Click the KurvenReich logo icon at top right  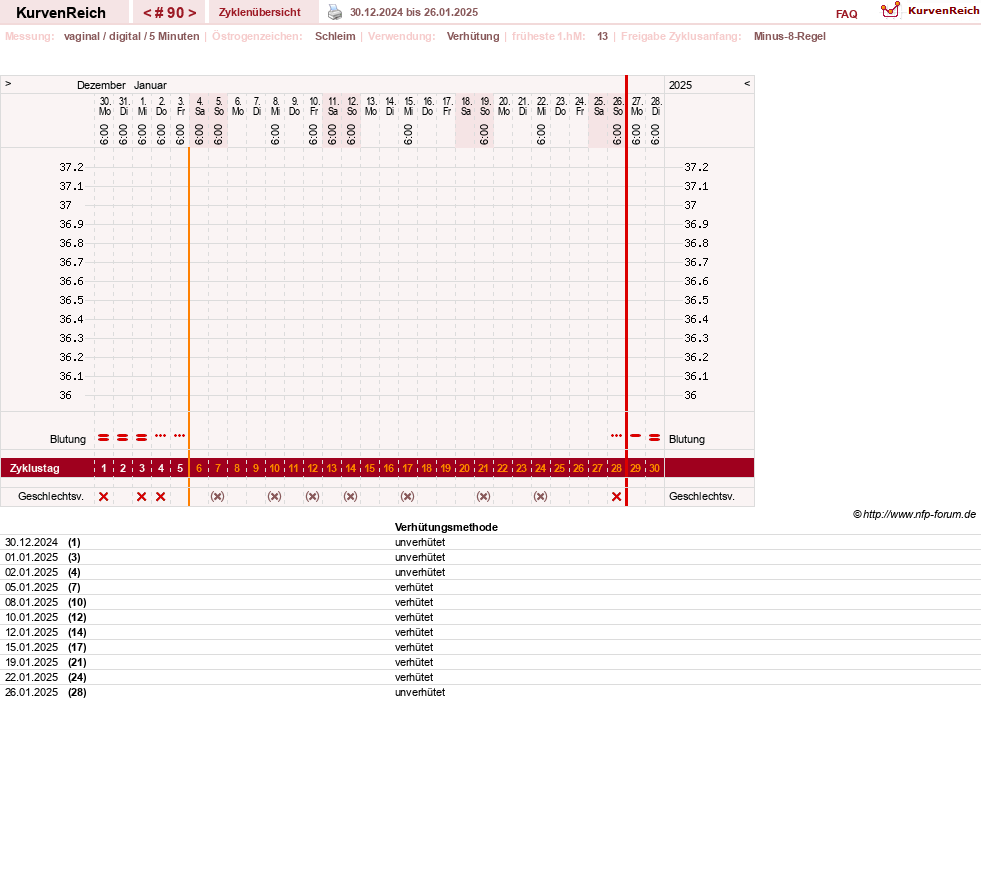coord(890,10)
